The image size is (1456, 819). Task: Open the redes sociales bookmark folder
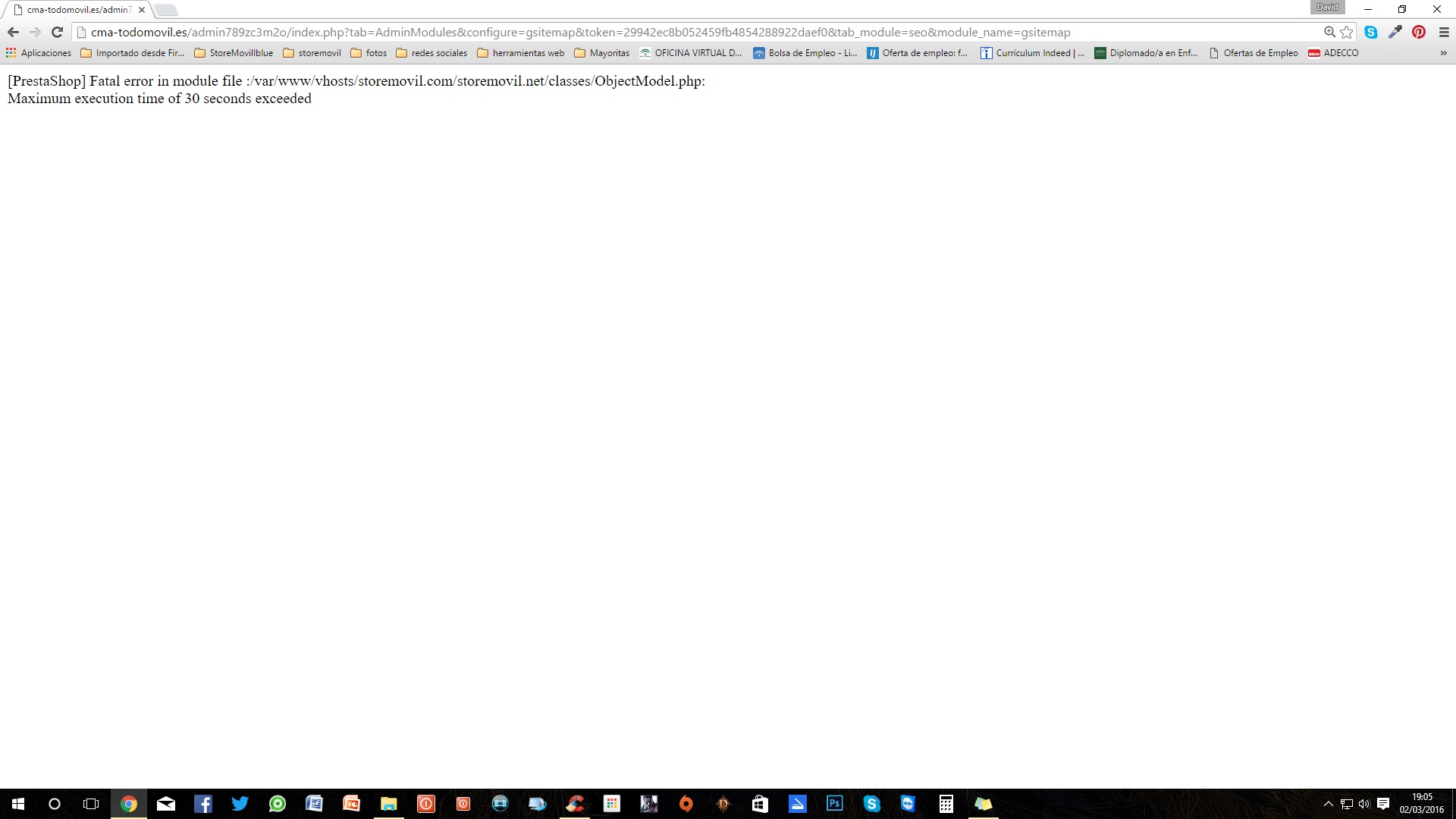431,53
